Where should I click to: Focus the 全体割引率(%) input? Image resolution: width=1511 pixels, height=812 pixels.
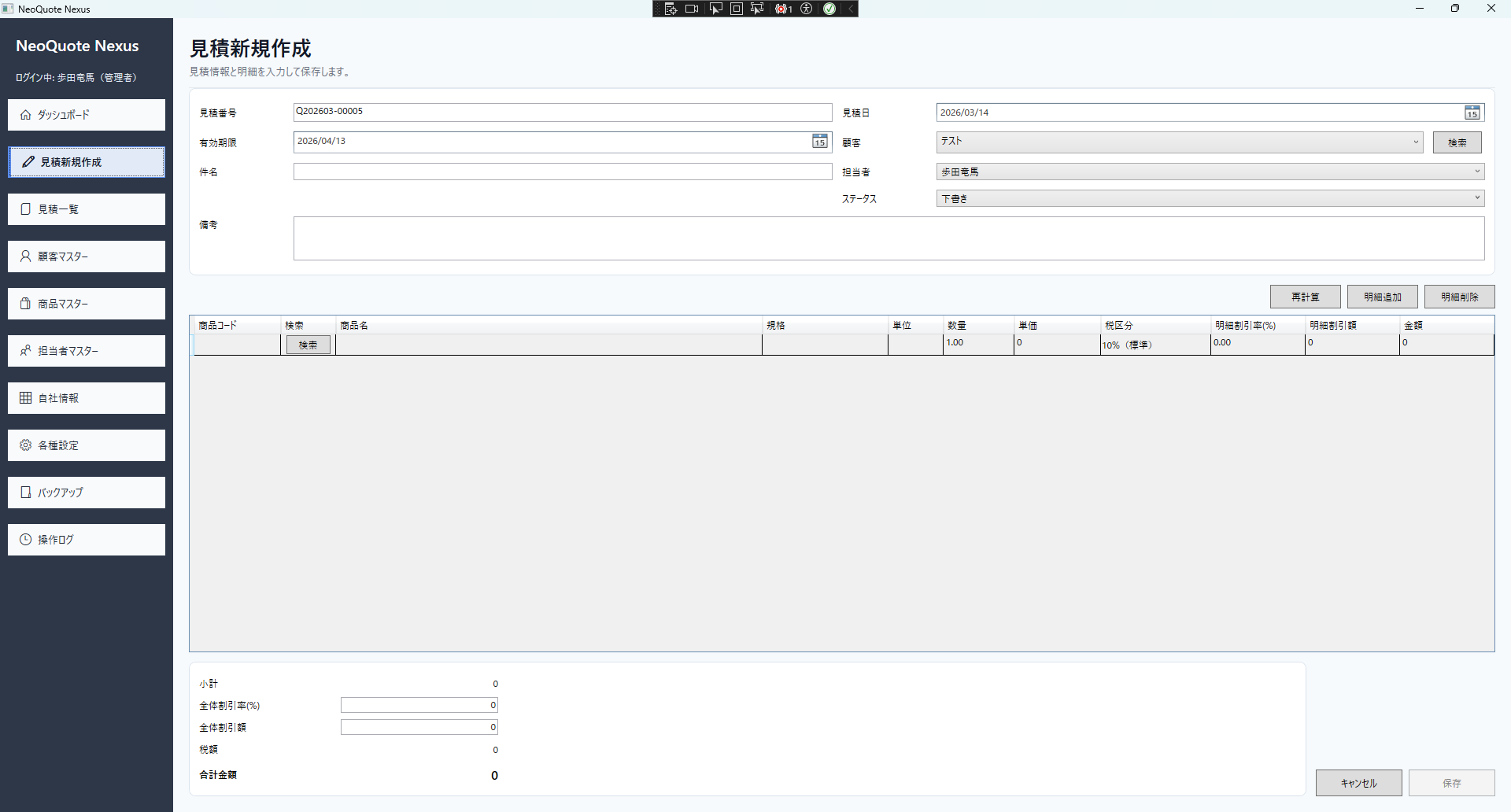pos(419,705)
